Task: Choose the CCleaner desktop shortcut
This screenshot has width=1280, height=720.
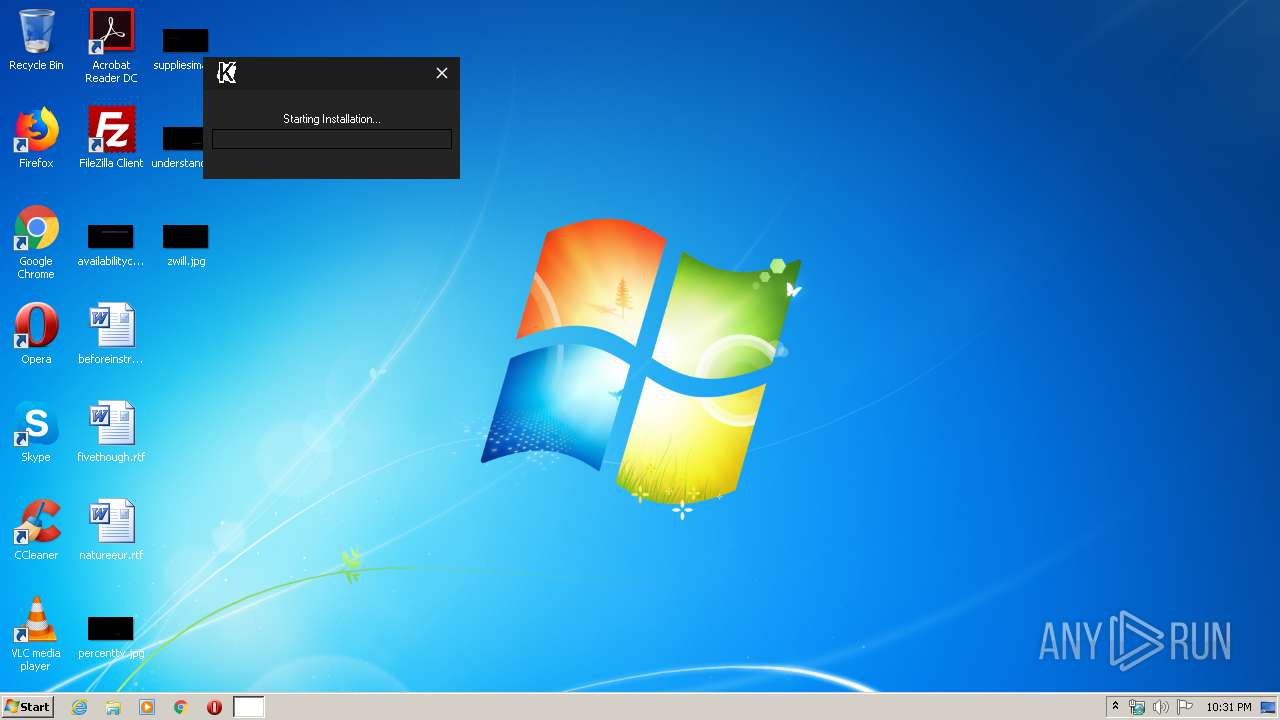Action: [x=36, y=530]
